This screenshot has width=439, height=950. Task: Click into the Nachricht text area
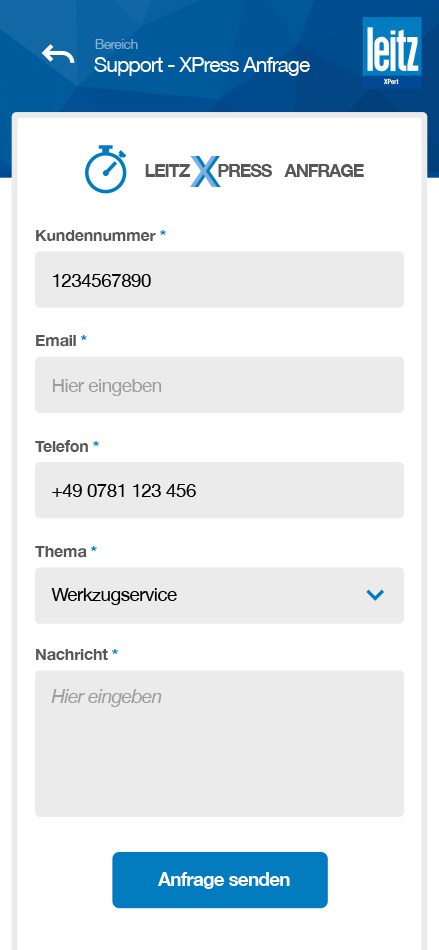click(x=219, y=743)
